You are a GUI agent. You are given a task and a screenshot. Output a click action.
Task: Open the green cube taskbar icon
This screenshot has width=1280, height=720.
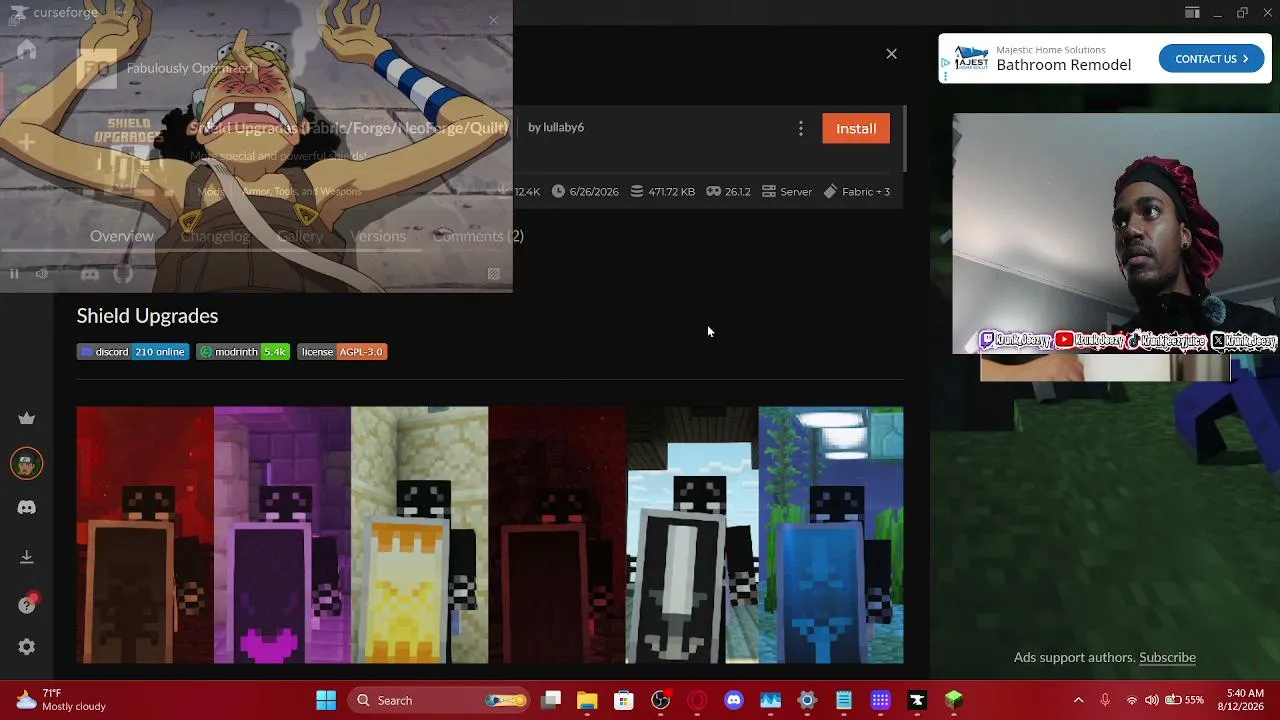click(954, 700)
